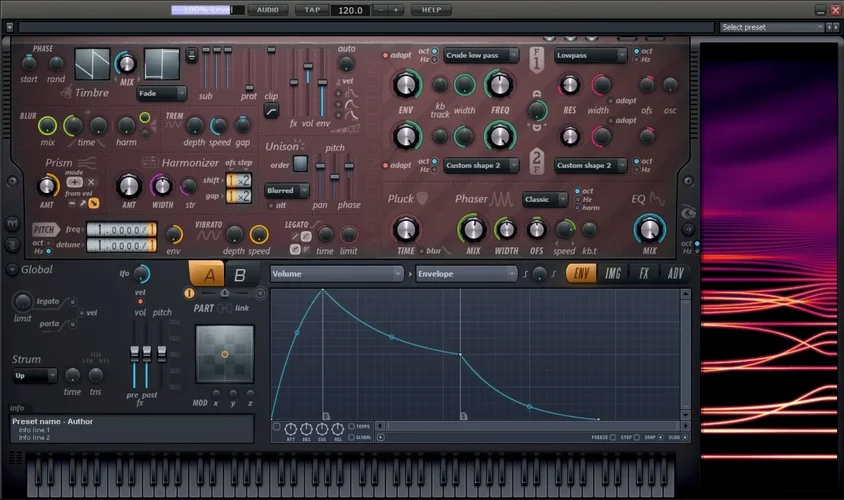
Task: Click the Pluck shape icon
Action: tap(423, 199)
